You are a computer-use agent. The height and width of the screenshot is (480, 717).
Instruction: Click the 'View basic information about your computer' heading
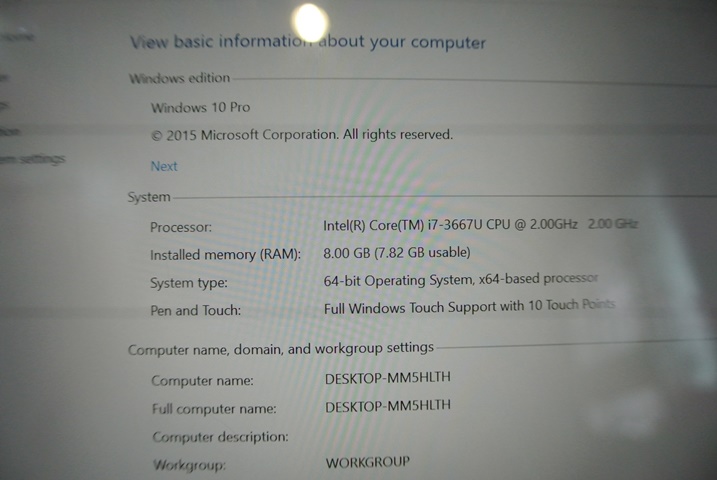pyautogui.click(x=307, y=42)
